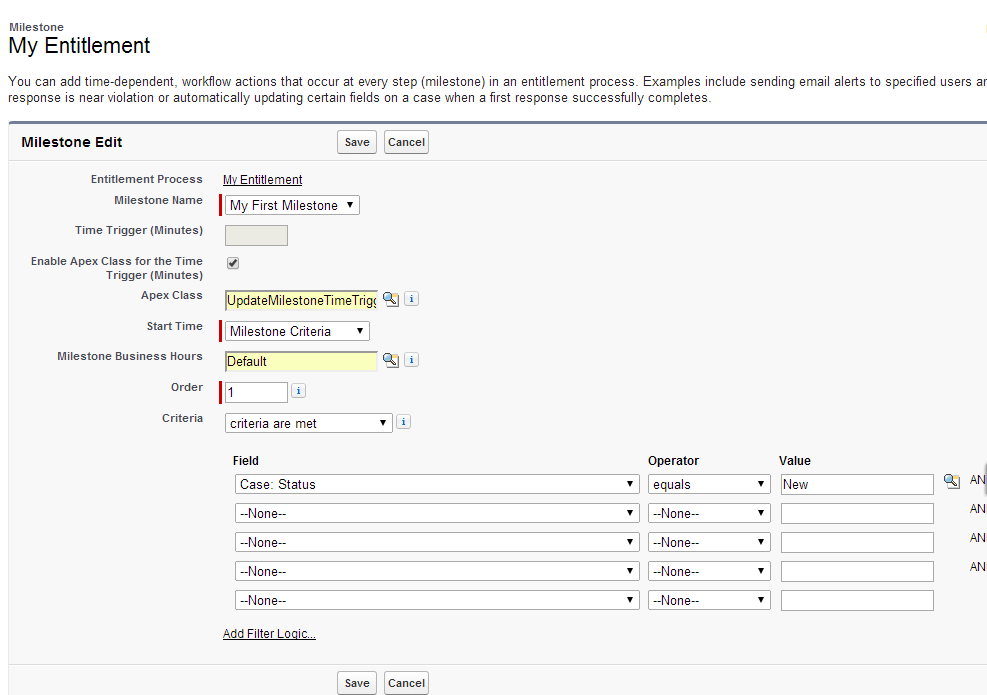The image size is (987, 695).
Task: Click the 'Operator' column header
Action: (x=674, y=461)
